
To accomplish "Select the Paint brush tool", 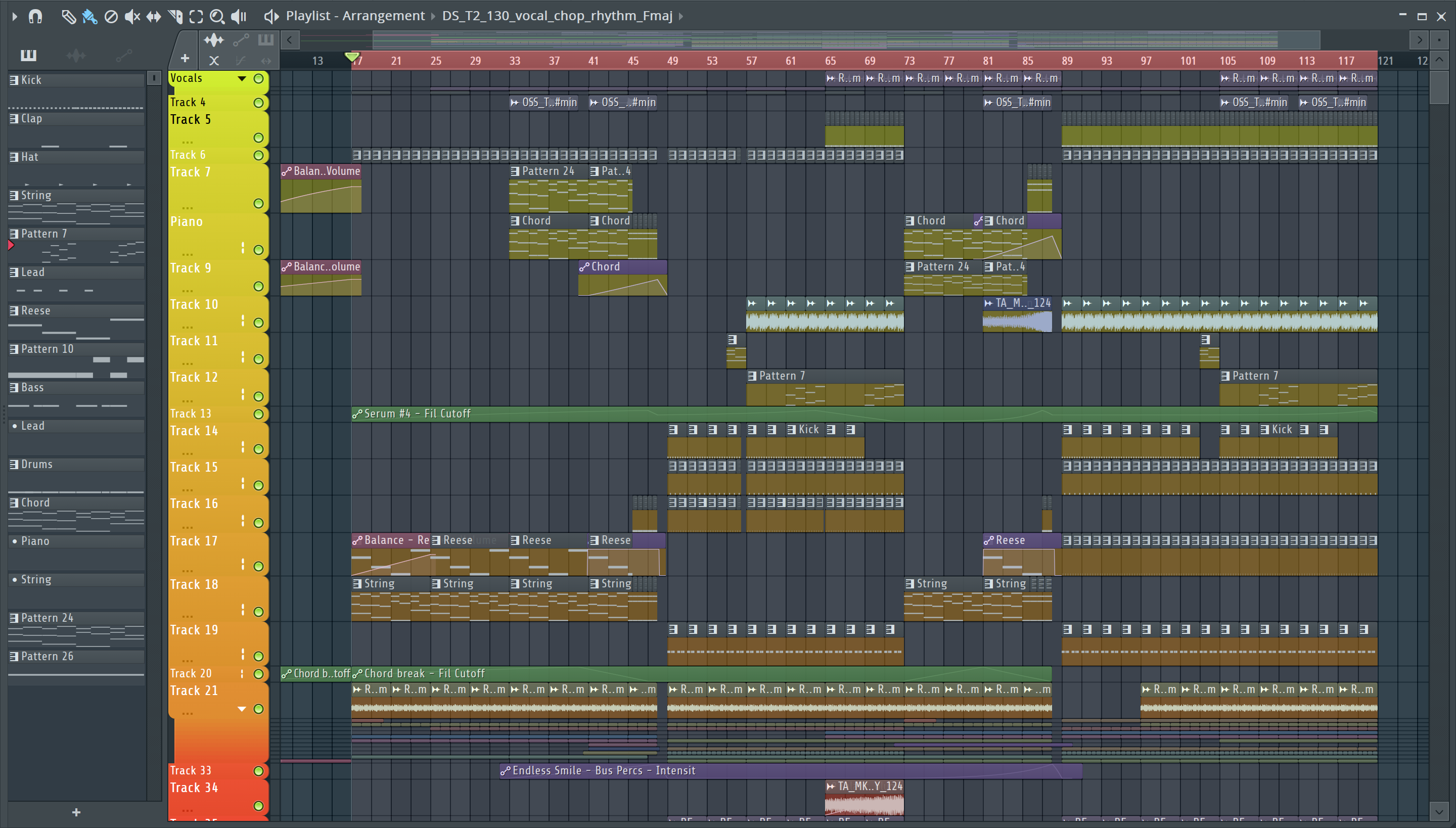I will [89, 17].
